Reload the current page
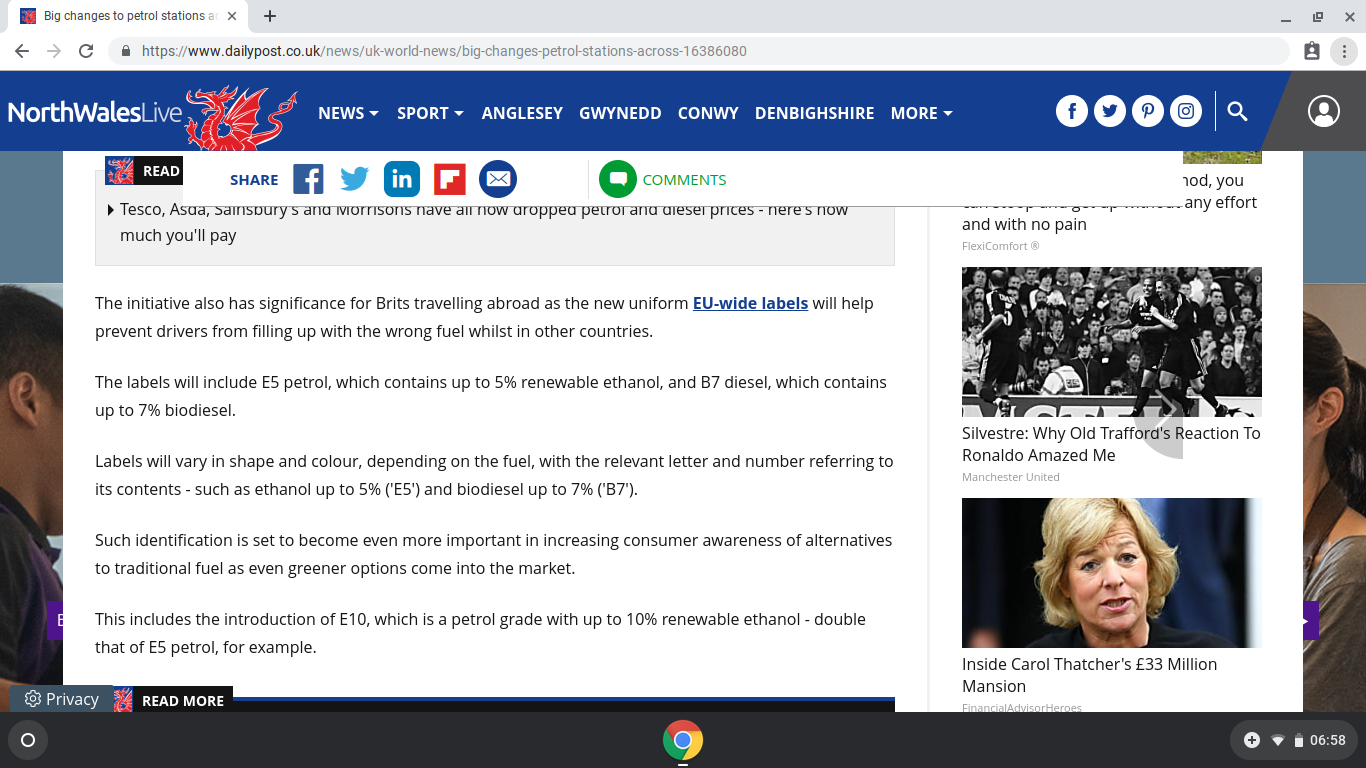Viewport: 1366px width, 768px height. [86, 51]
